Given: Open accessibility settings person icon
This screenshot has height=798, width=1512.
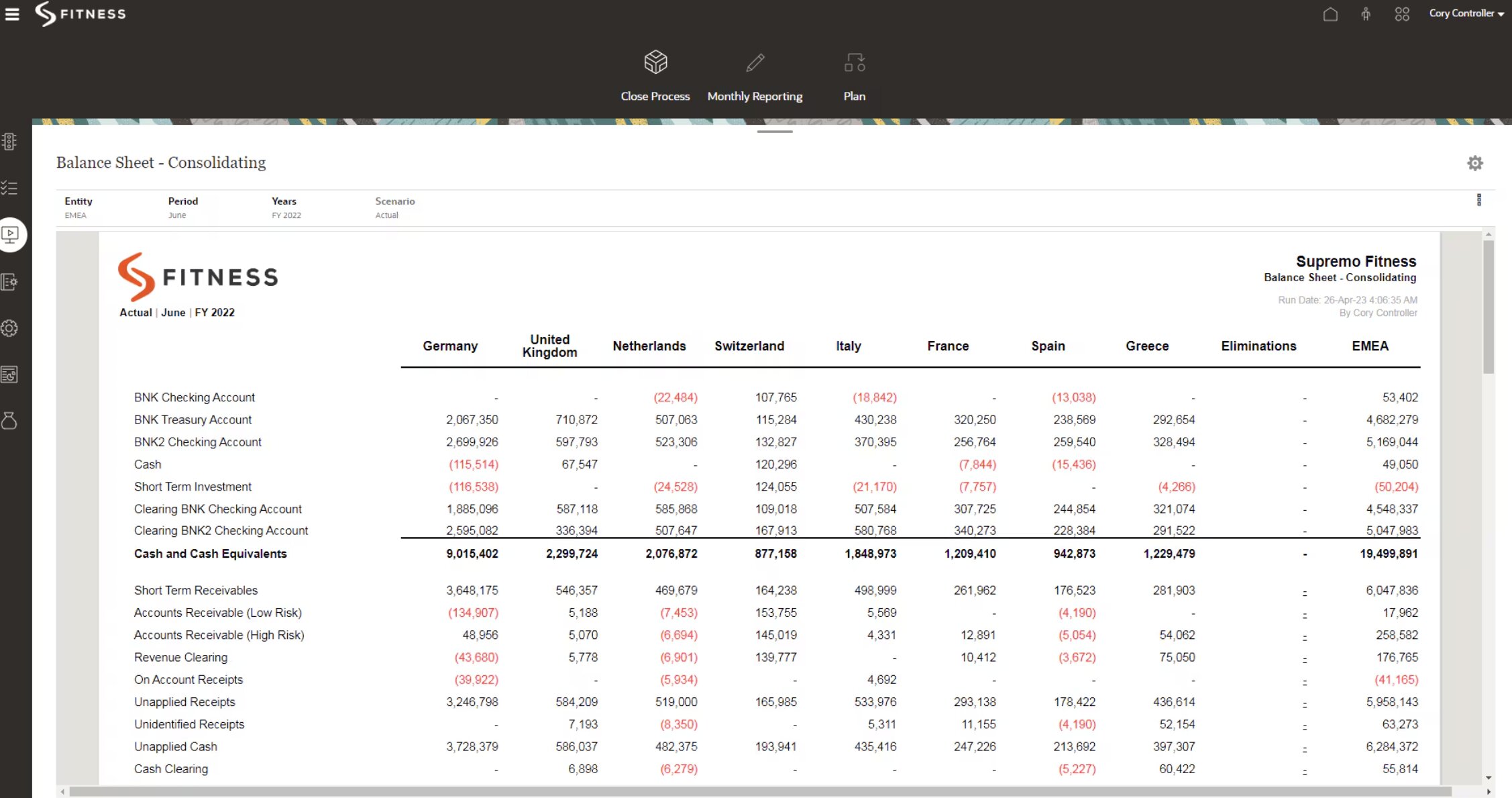Looking at the screenshot, I should [x=1366, y=14].
